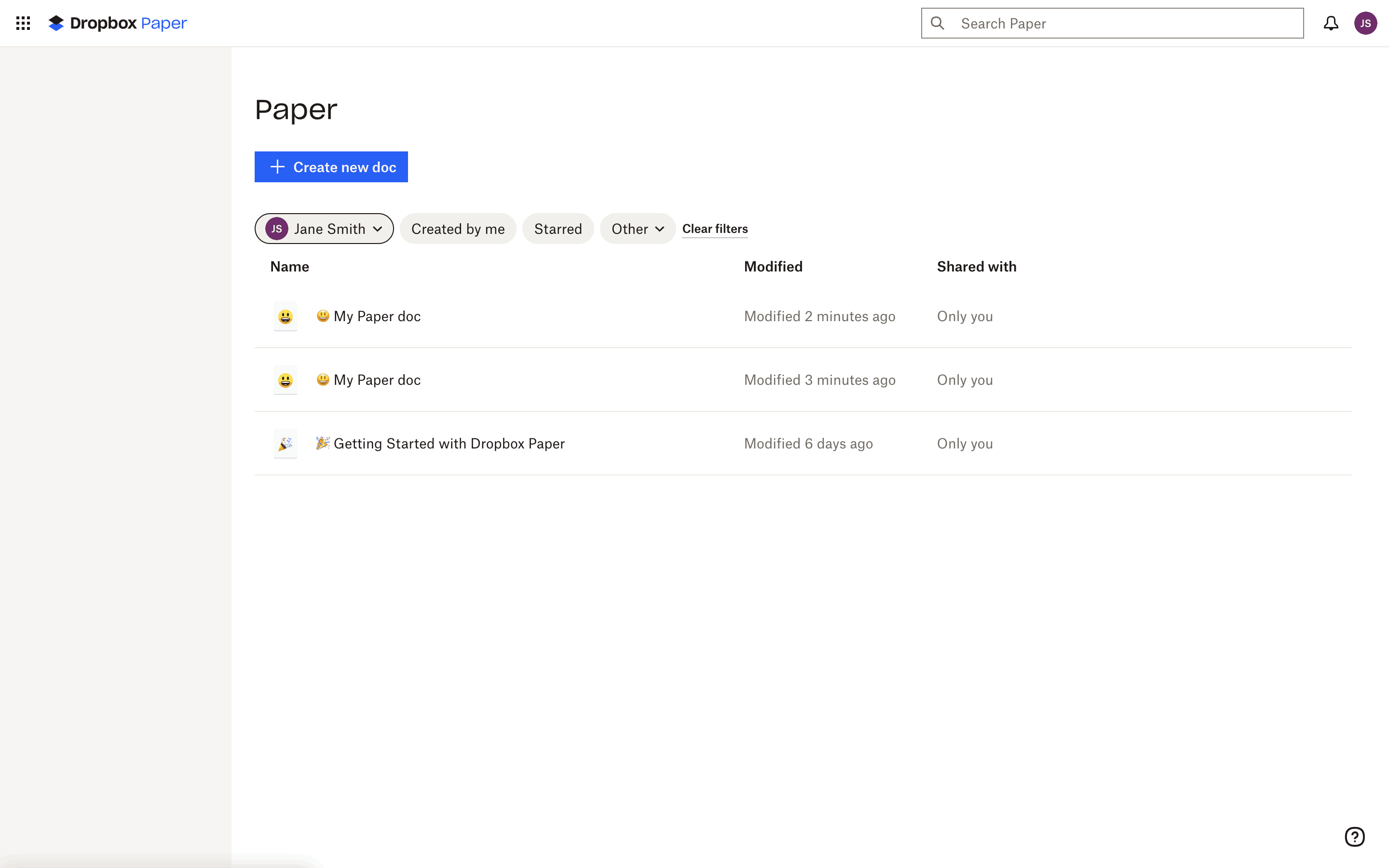Open the app grid launcher icon
The height and width of the screenshot is (868, 1389).
pyautogui.click(x=23, y=23)
